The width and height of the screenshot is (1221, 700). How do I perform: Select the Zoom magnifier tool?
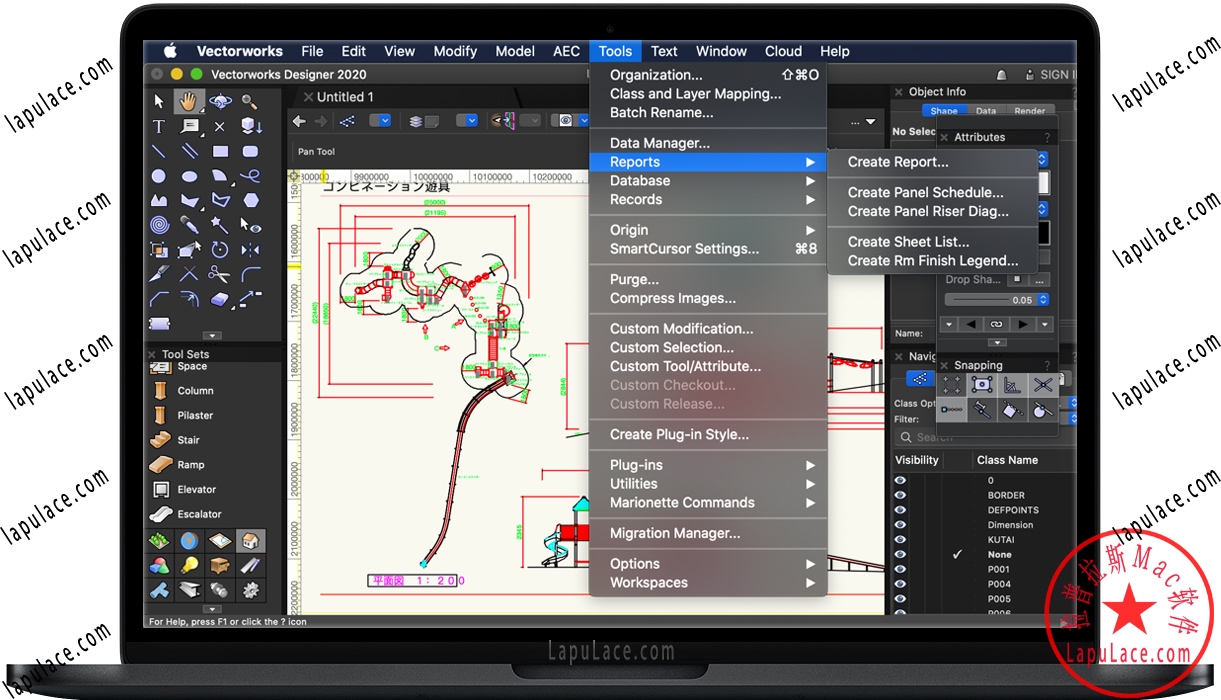(250, 101)
